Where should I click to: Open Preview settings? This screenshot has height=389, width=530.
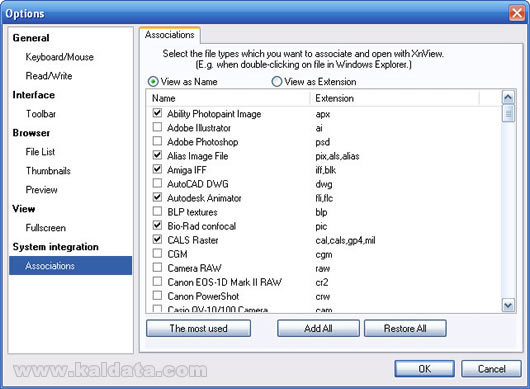point(42,190)
